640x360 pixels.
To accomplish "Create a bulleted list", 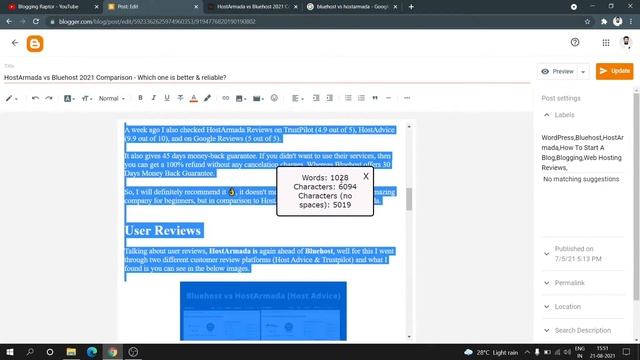I will (x=348, y=98).
